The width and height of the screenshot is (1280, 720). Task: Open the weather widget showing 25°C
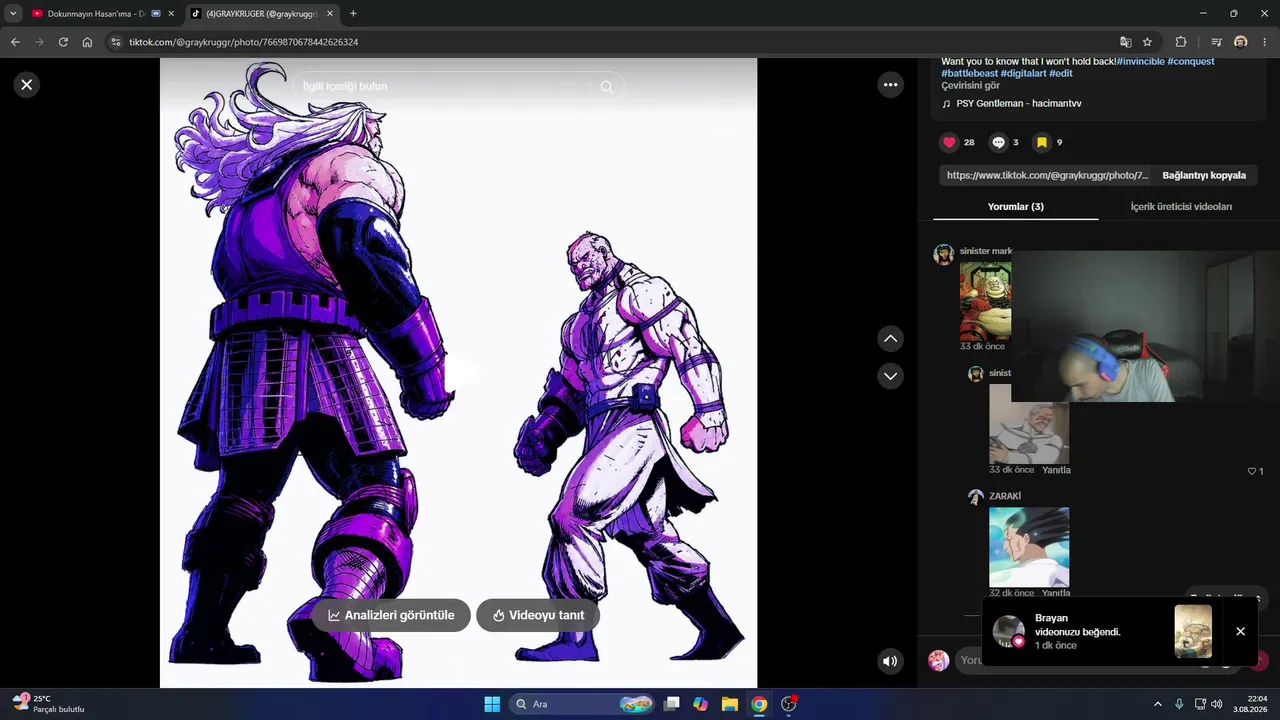tap(48, 703)
